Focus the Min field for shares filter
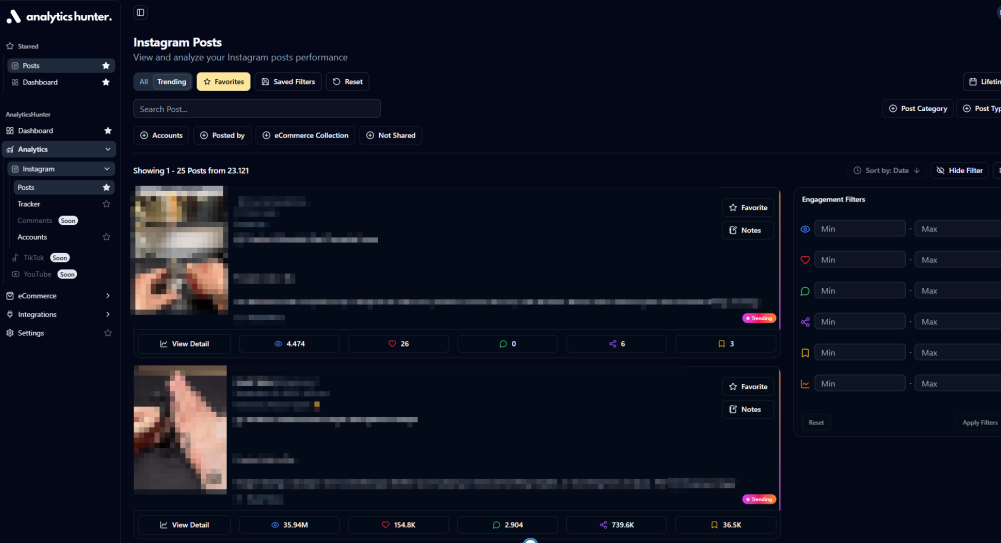The image size is (1001, 543). coord(859,322)
